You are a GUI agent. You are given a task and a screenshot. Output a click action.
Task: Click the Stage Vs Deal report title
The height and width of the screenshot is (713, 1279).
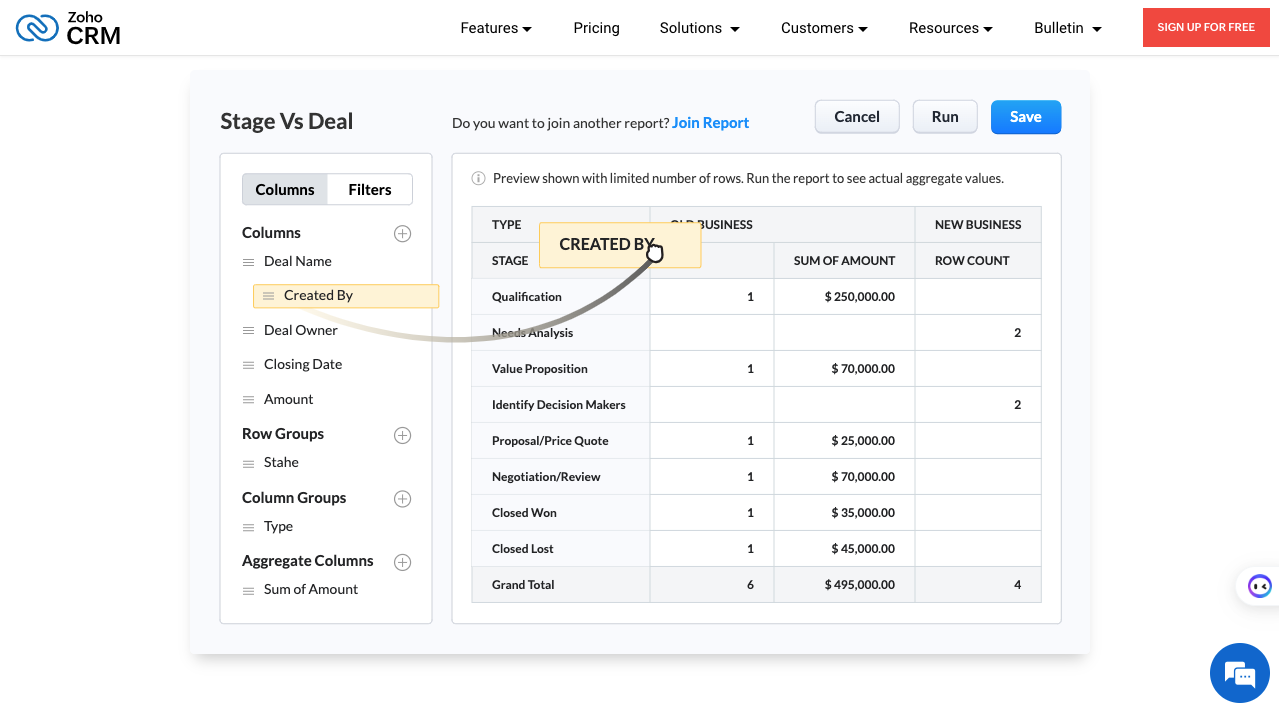287,122
